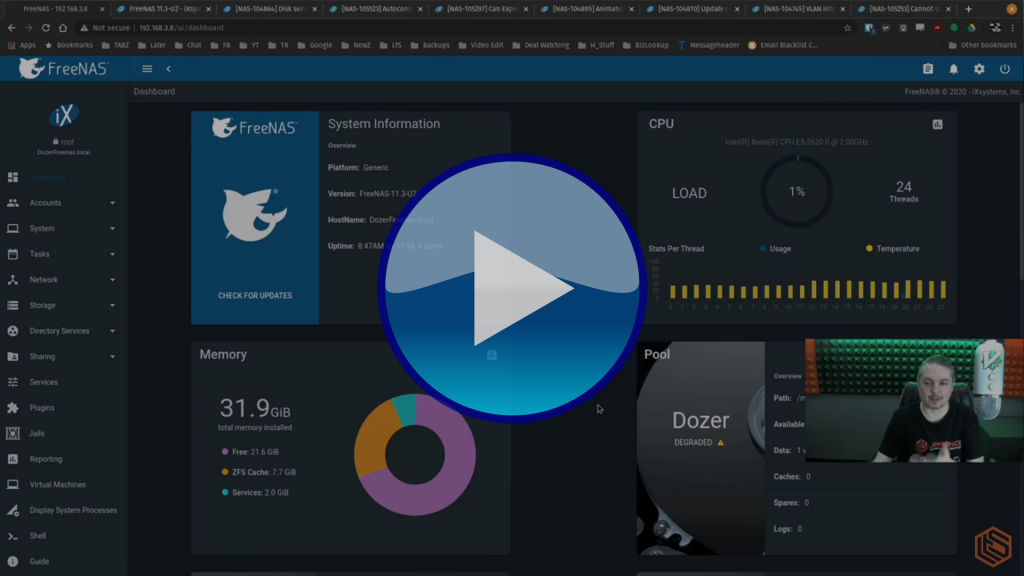Expand the System menu arrow

coord(112,229)
